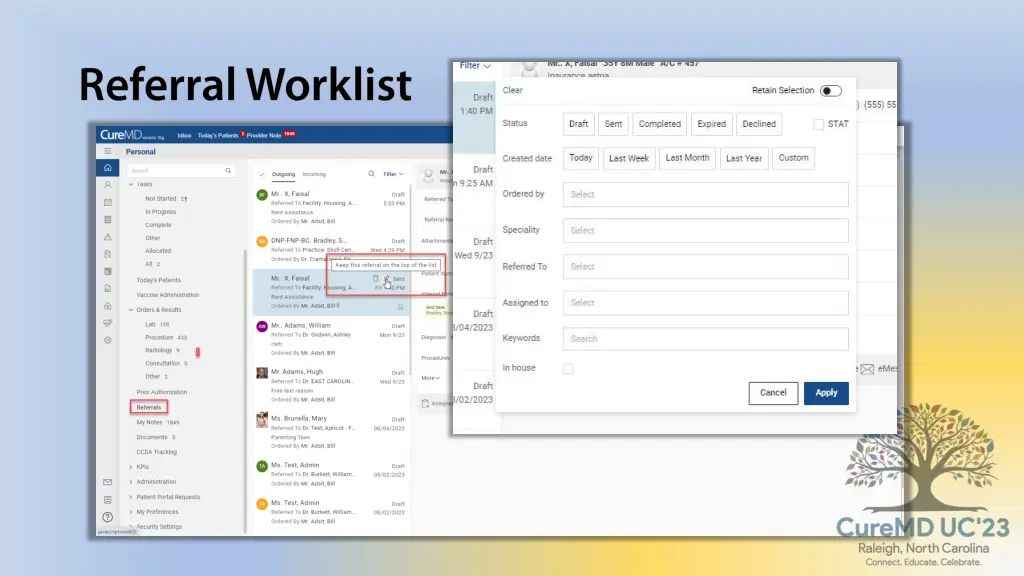Expand My Preferences
This screenshot has height=576, width=1024.
131,512
